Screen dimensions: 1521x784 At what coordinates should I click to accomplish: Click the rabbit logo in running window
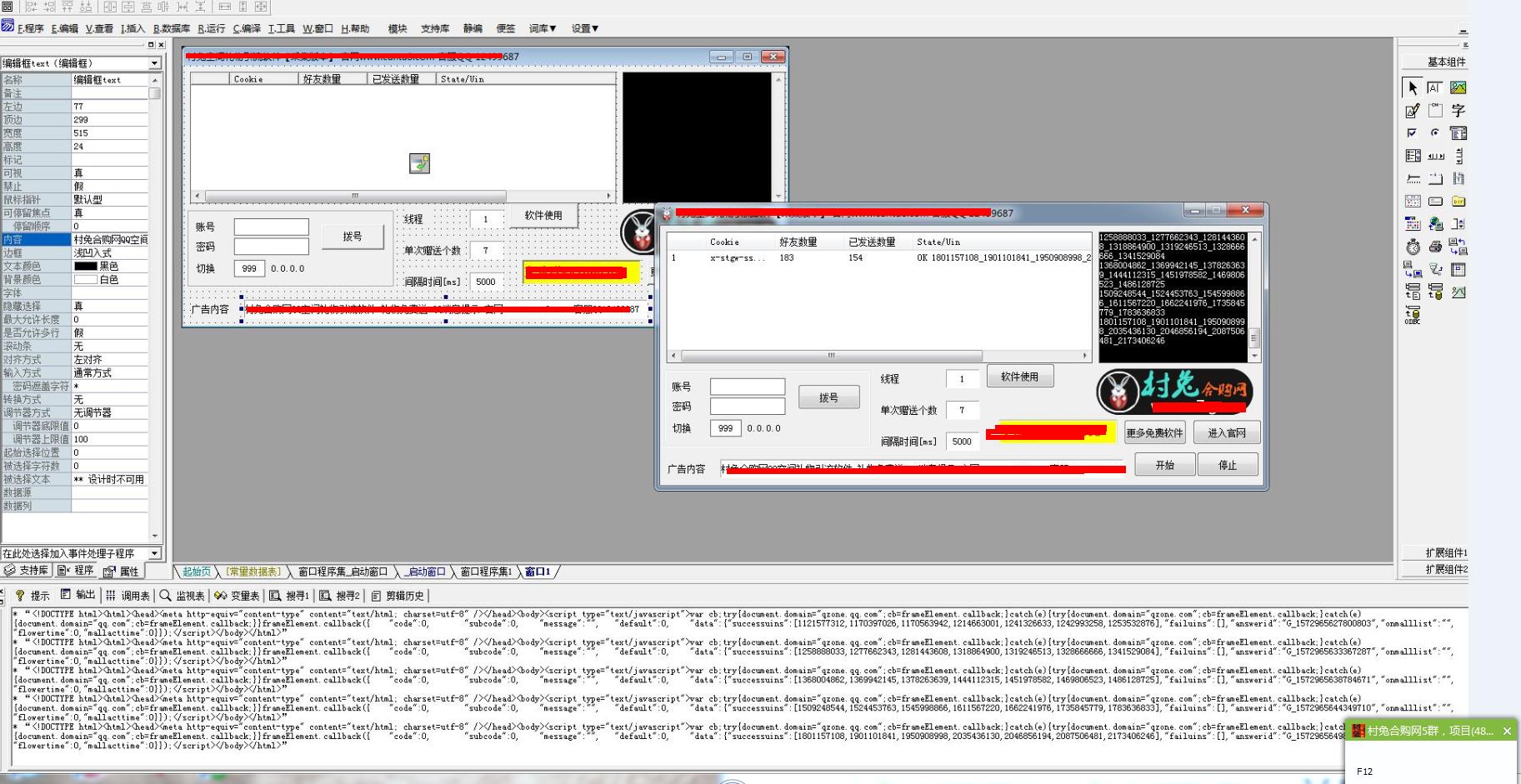click(1118, 392)
